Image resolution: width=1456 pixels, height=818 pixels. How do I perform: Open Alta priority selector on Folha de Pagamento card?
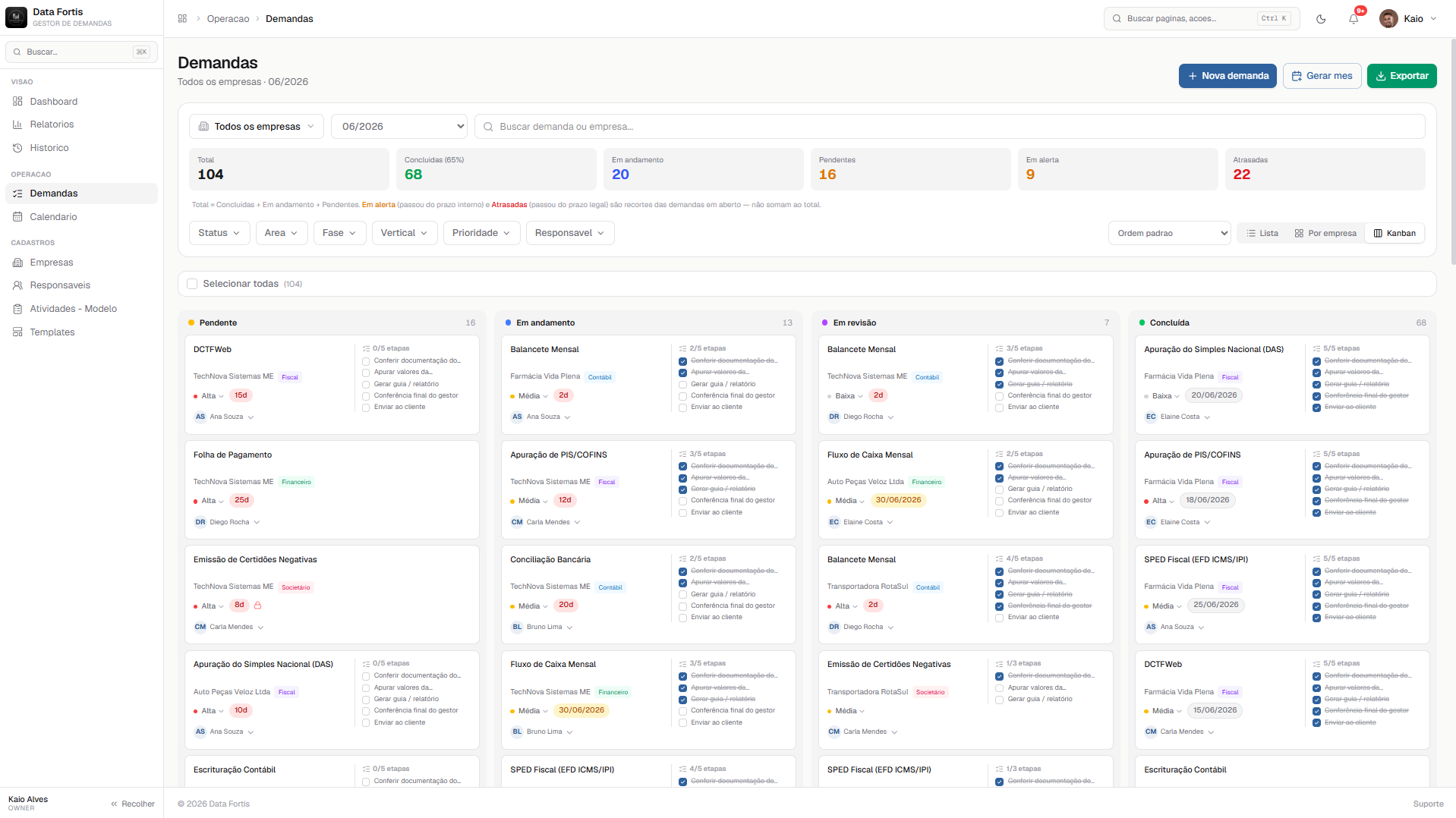[209, 501]
